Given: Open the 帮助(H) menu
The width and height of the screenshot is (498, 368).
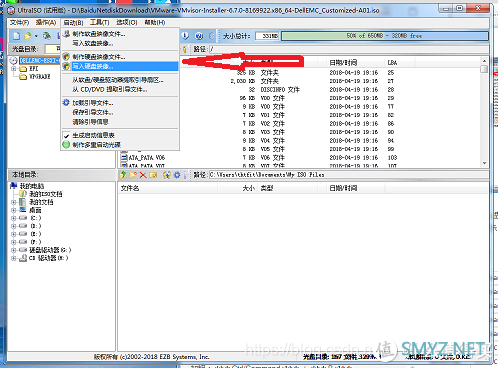Looking at the screenshot, I should [x=155, y=22].
